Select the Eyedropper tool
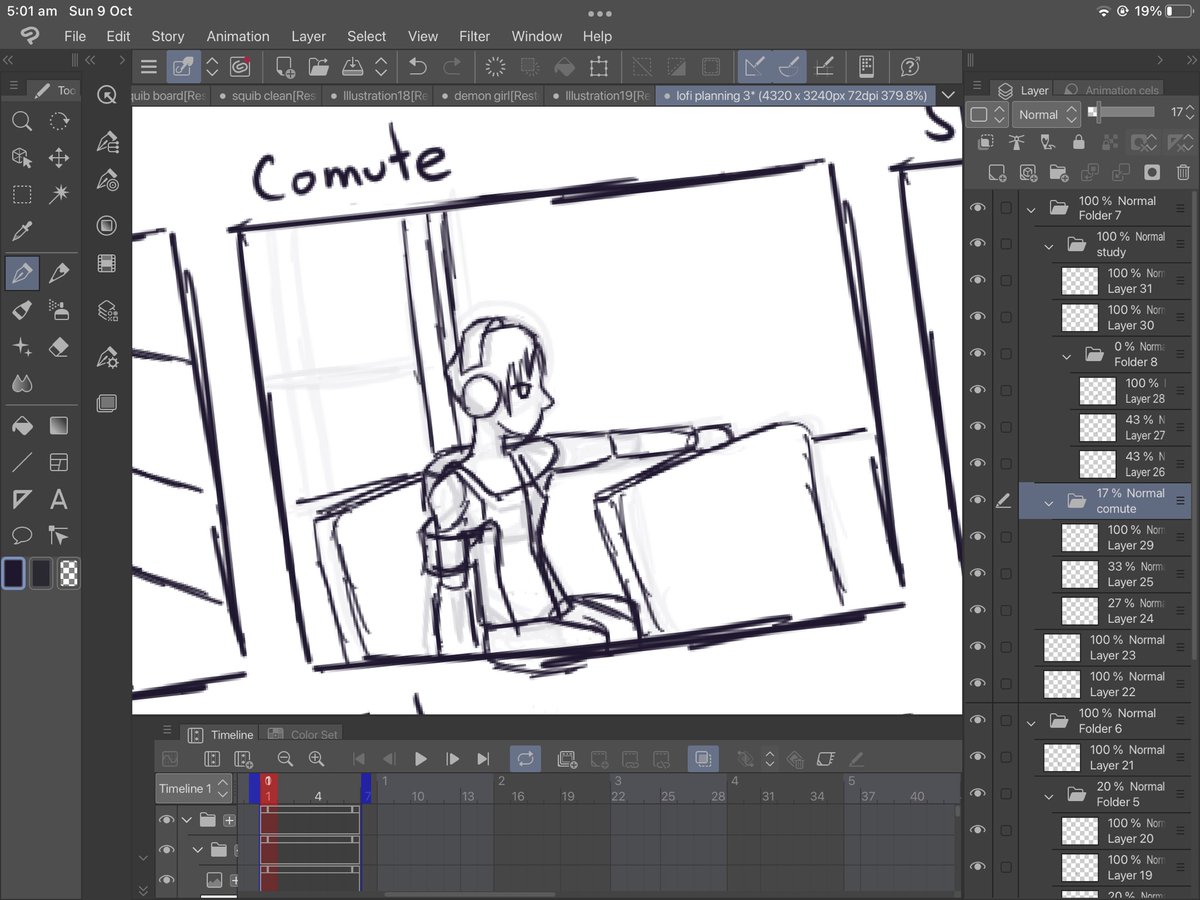This screenshot has width=1200, height=900. coord(22,233)
